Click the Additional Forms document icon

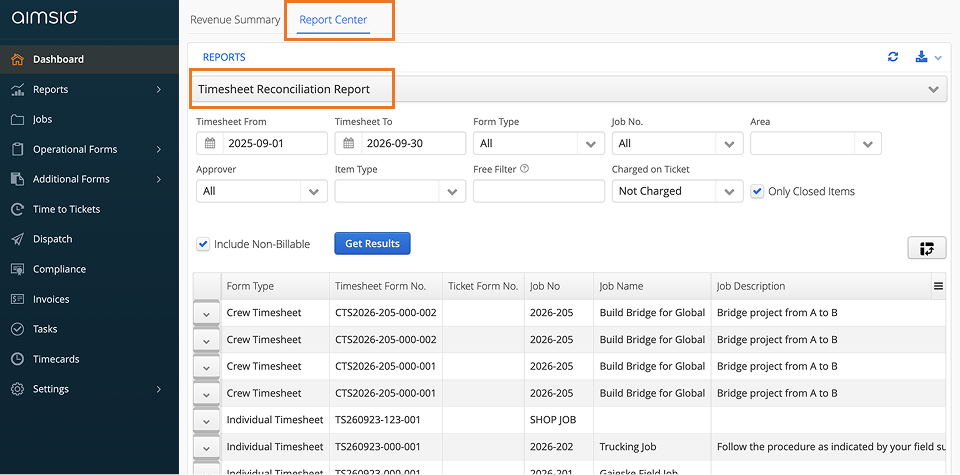coord(17,179)
